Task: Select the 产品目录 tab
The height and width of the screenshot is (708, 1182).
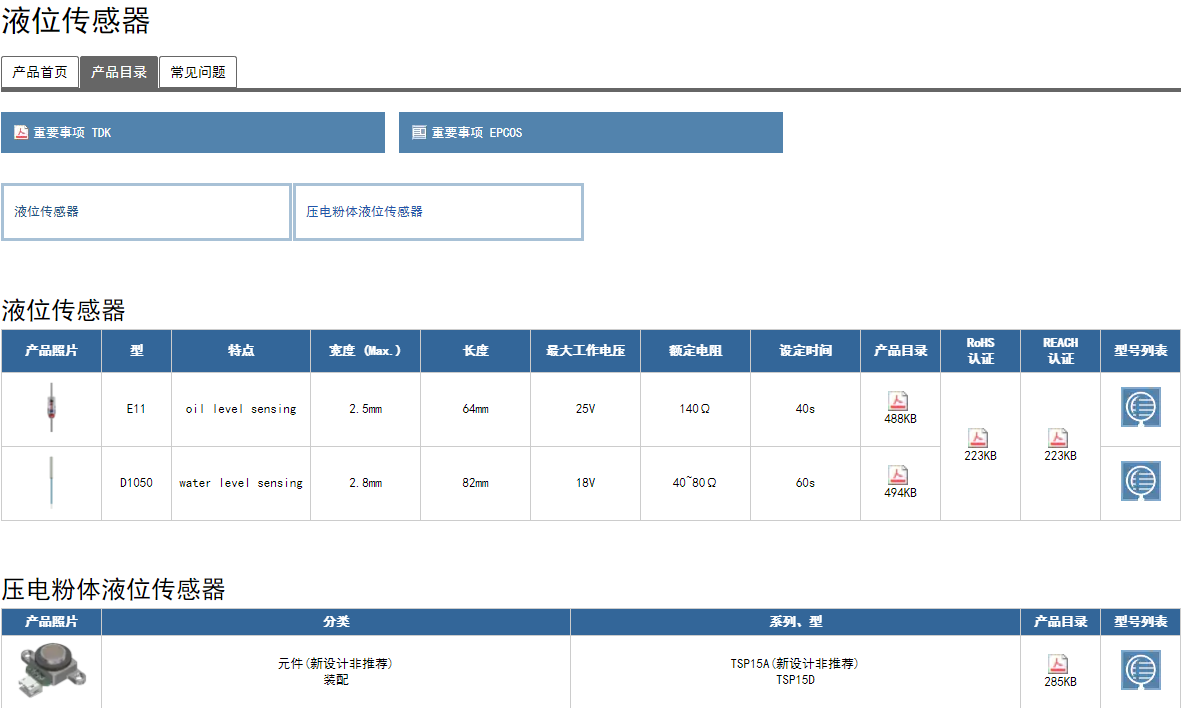Action: (119, 72)
